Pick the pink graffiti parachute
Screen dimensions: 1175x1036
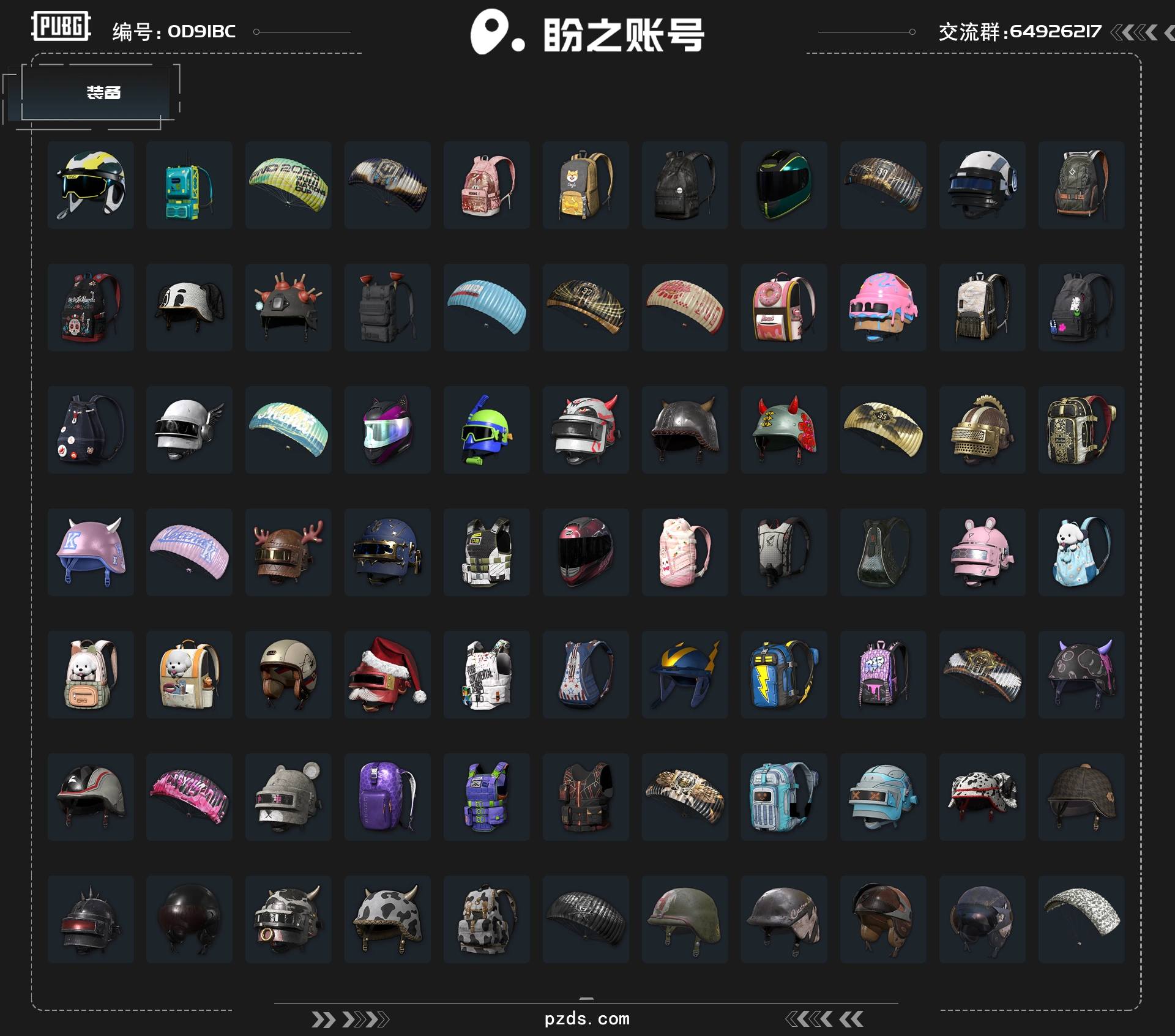(x=189, y=797)
